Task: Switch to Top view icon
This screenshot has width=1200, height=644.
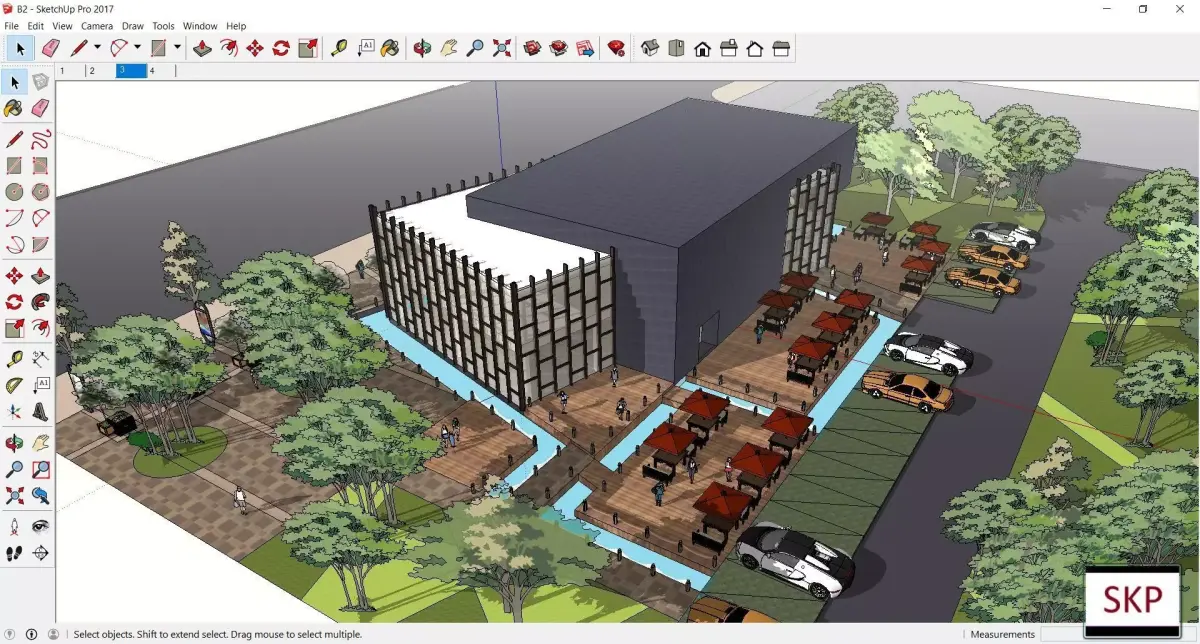Action: click(x=676, y=48)
